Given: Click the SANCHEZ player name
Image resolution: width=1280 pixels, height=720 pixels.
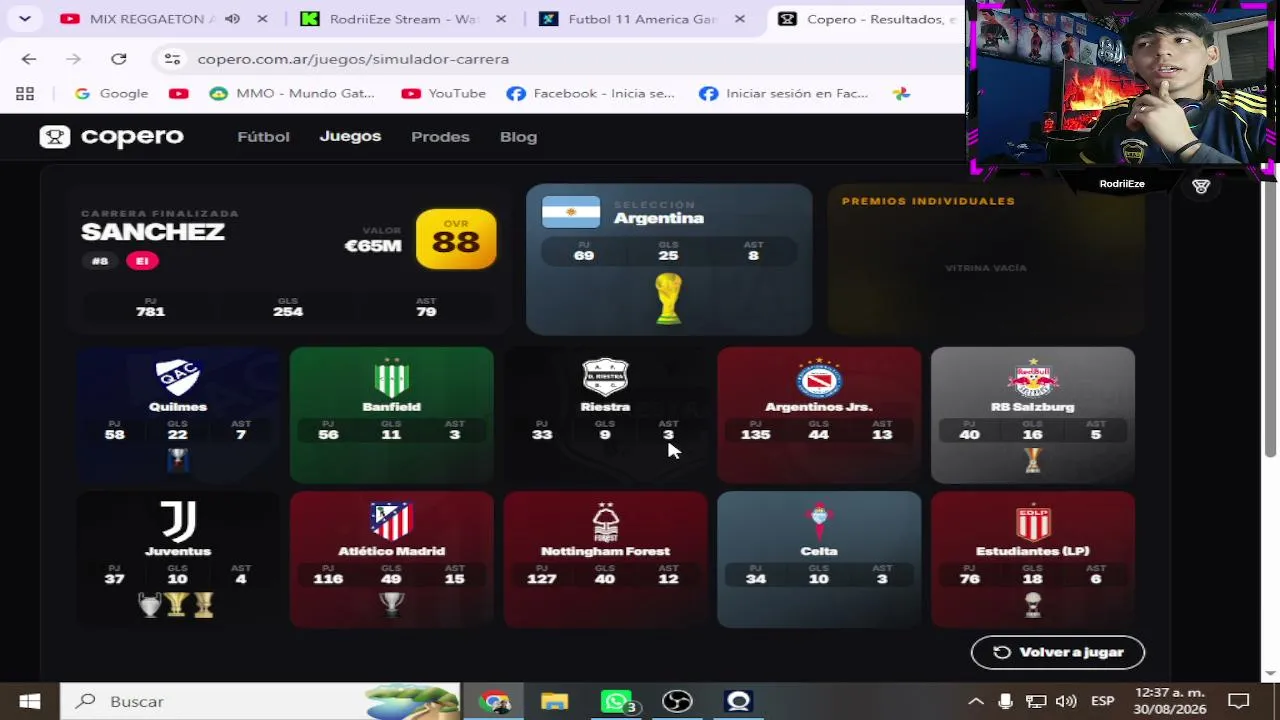Looking at the screenshot, I should [153, 232].
